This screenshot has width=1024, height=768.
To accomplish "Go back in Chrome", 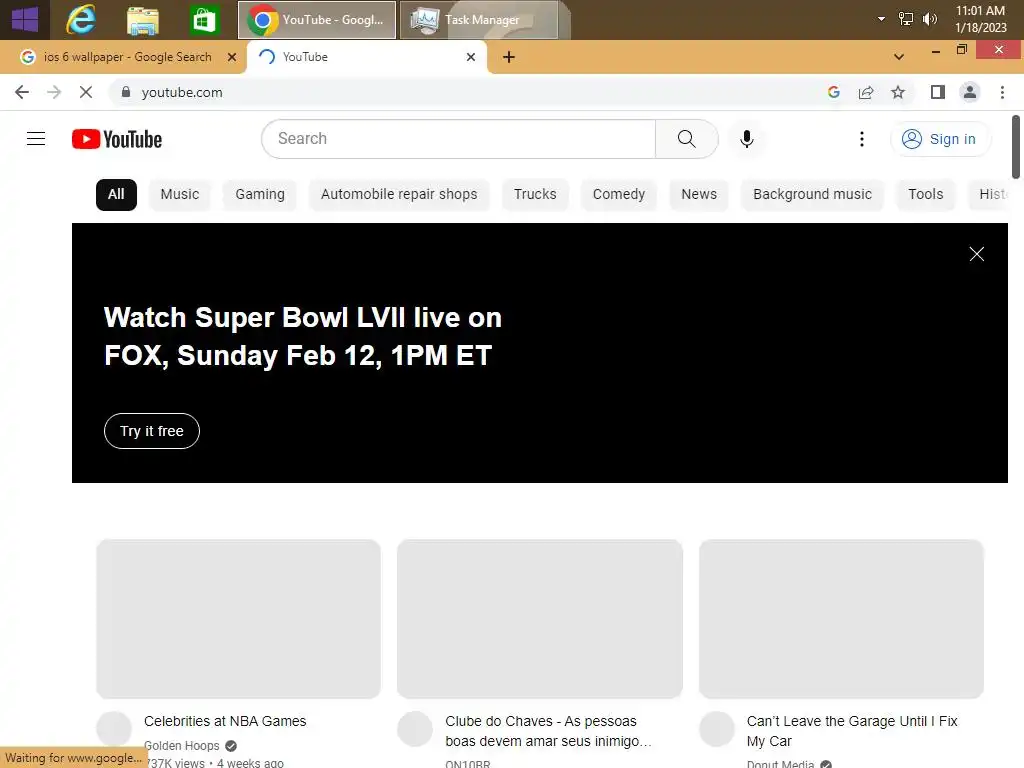I will pyautogui.click(x=22, y=92).
